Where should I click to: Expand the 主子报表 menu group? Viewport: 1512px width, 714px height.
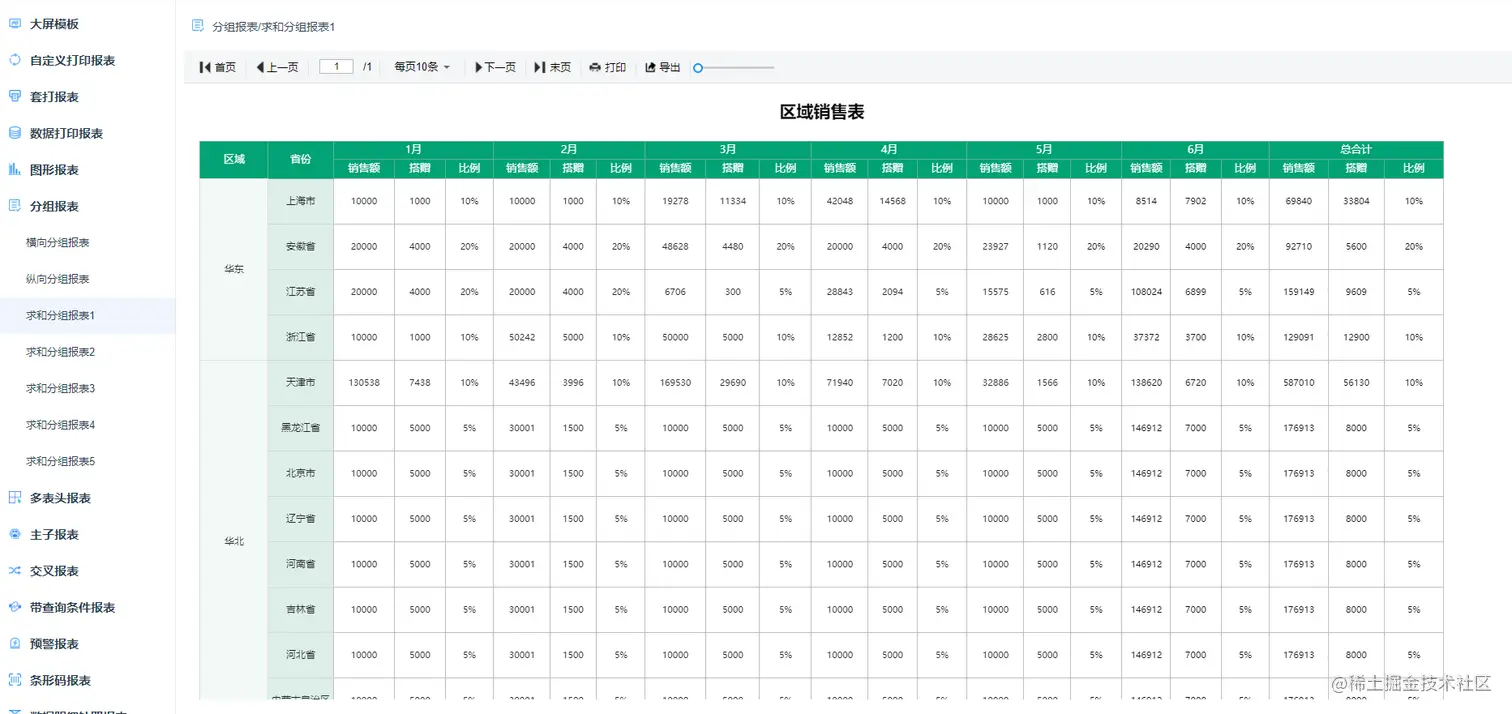[87, 534]
